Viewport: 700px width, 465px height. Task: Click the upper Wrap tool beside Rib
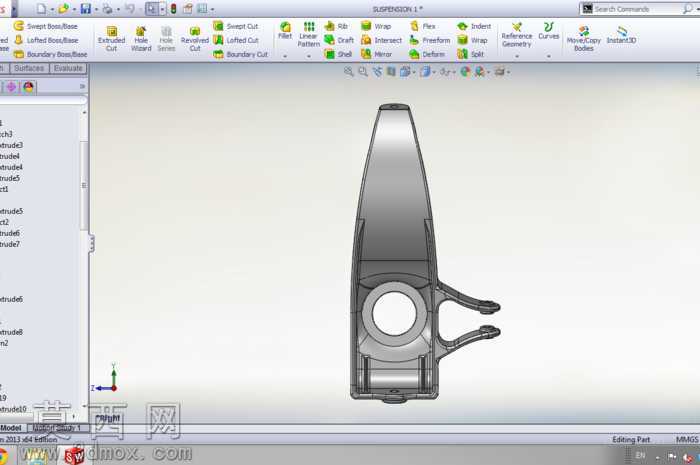pos(376,26)
